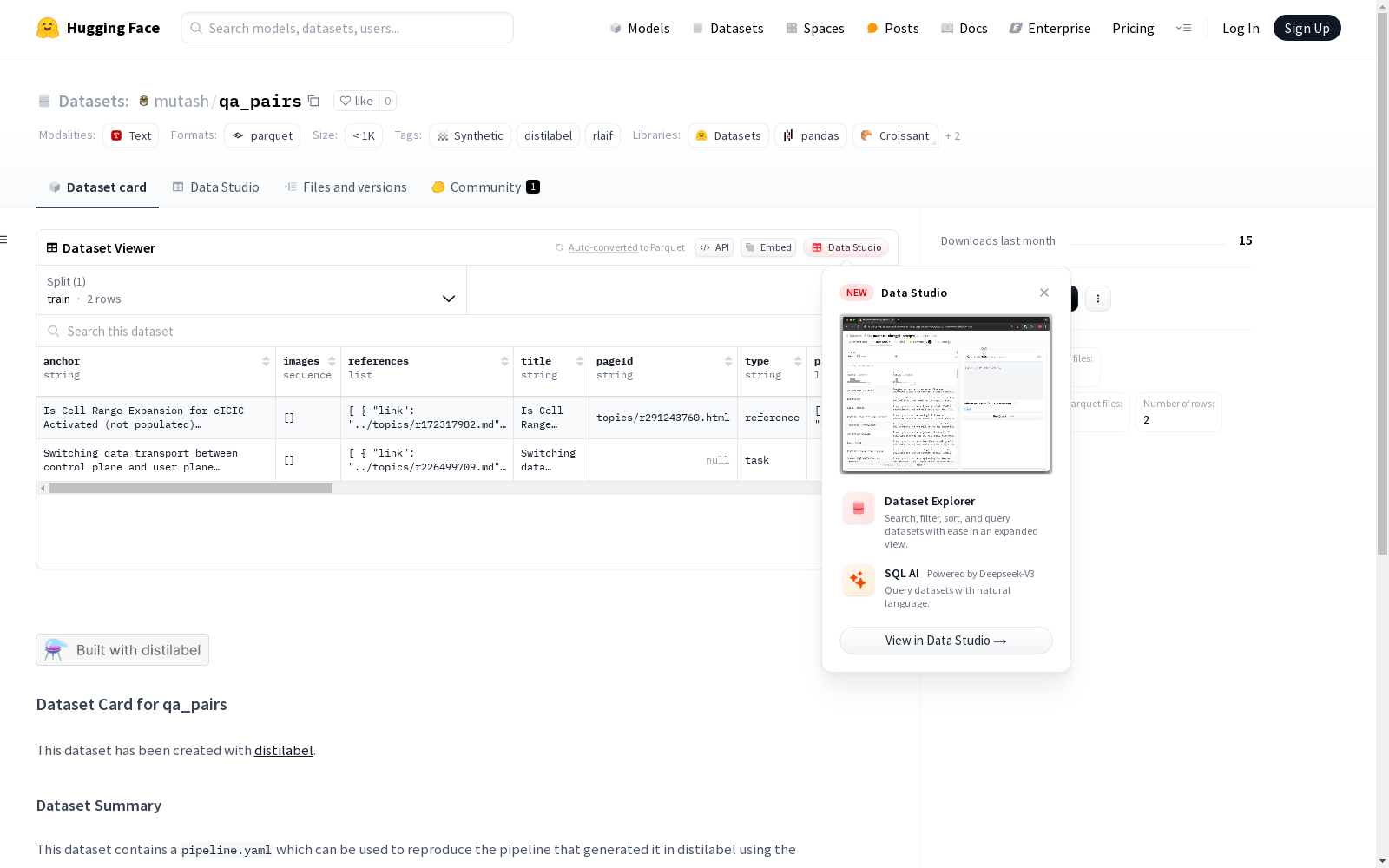Select the "Is Cell Range Expansion" anchor cell
1389x868 pixels.
(156, 418)
